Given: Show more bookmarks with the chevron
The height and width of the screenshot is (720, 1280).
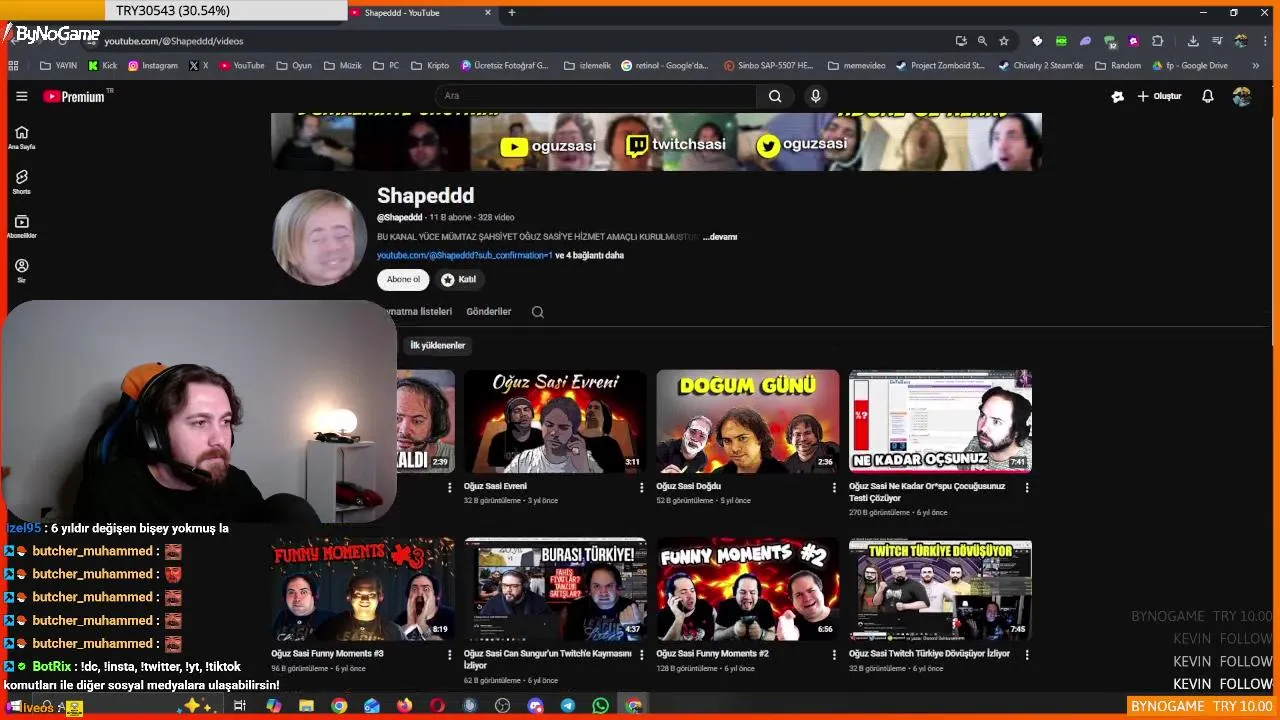Looking at the screenshot, I should click(1256, 66).
